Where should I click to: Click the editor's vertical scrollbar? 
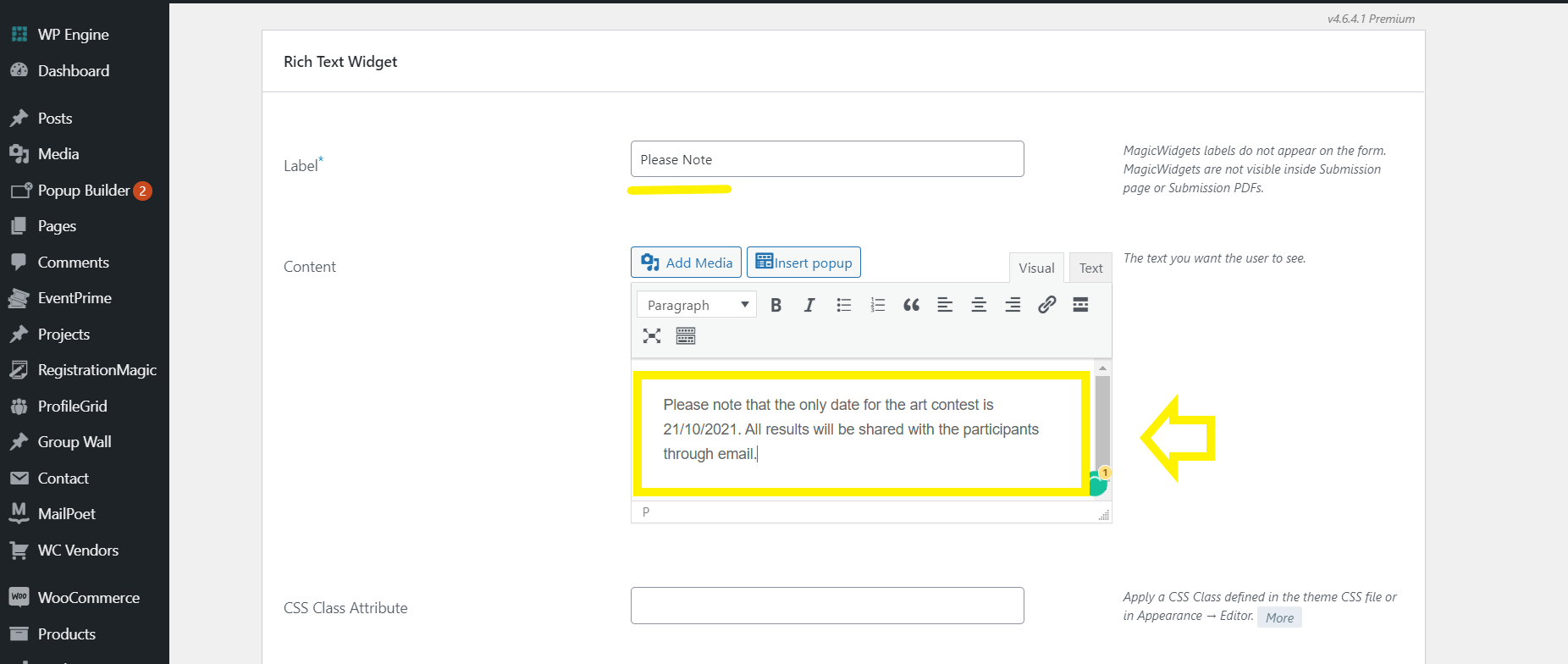pyautogui.click(x=1102, y=419)
